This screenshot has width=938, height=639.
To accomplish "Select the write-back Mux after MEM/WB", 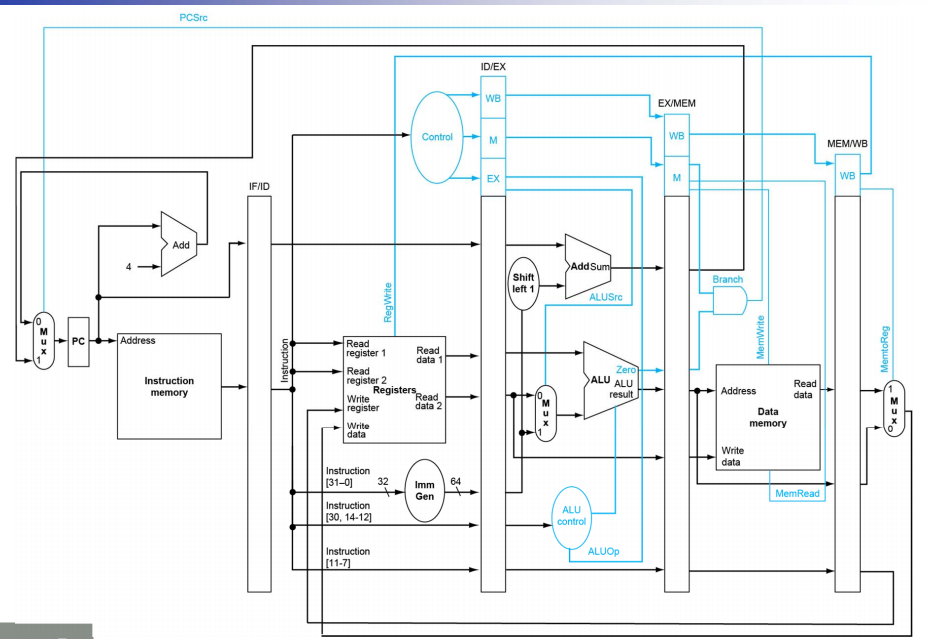I will (x=894, y=408).
